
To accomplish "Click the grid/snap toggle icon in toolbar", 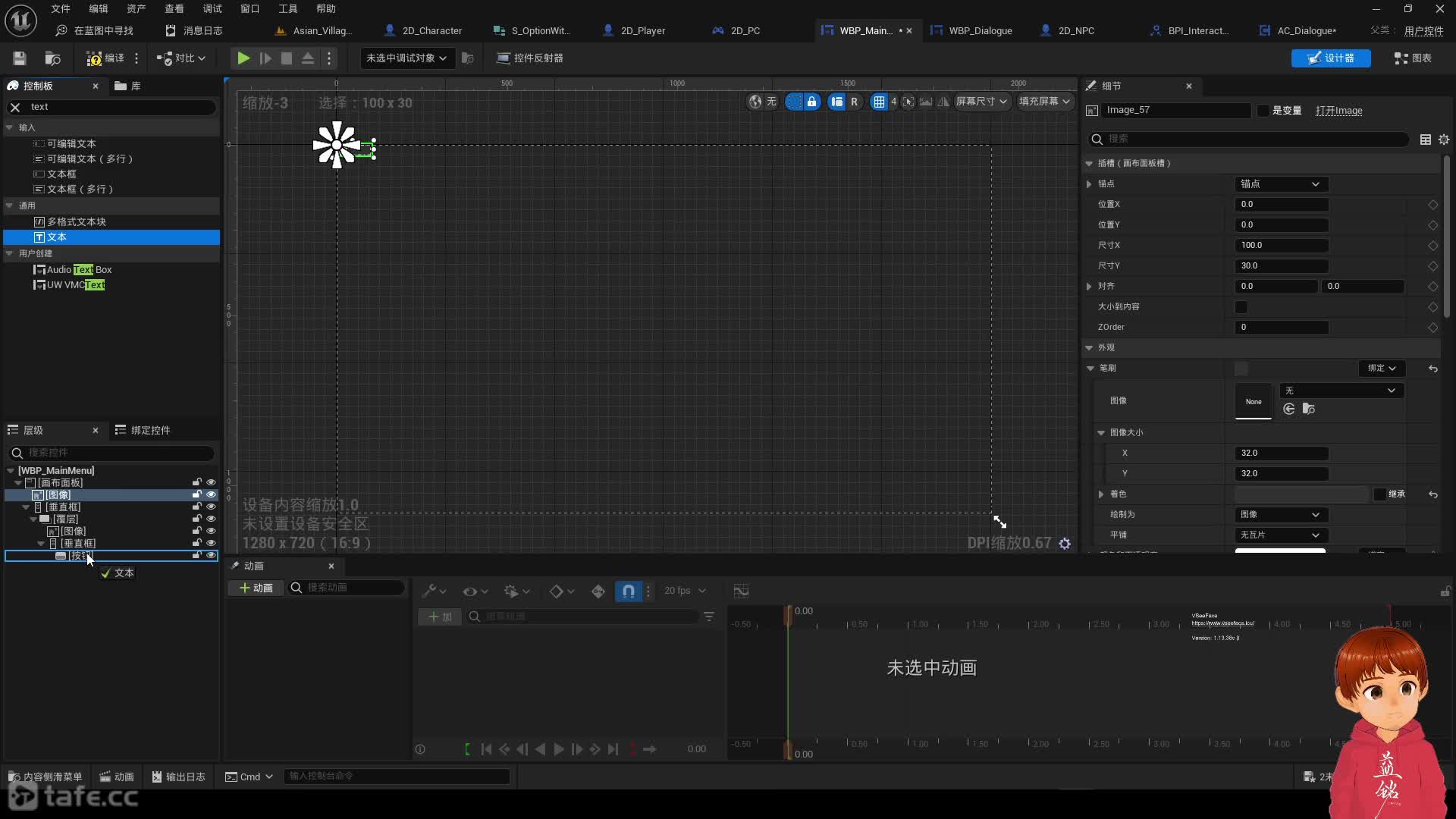I will (878, 101).
